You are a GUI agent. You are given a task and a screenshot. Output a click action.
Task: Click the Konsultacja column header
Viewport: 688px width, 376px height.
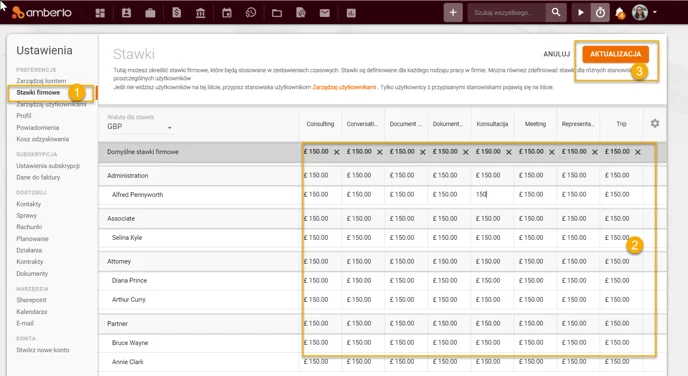[x=492, y=124]
